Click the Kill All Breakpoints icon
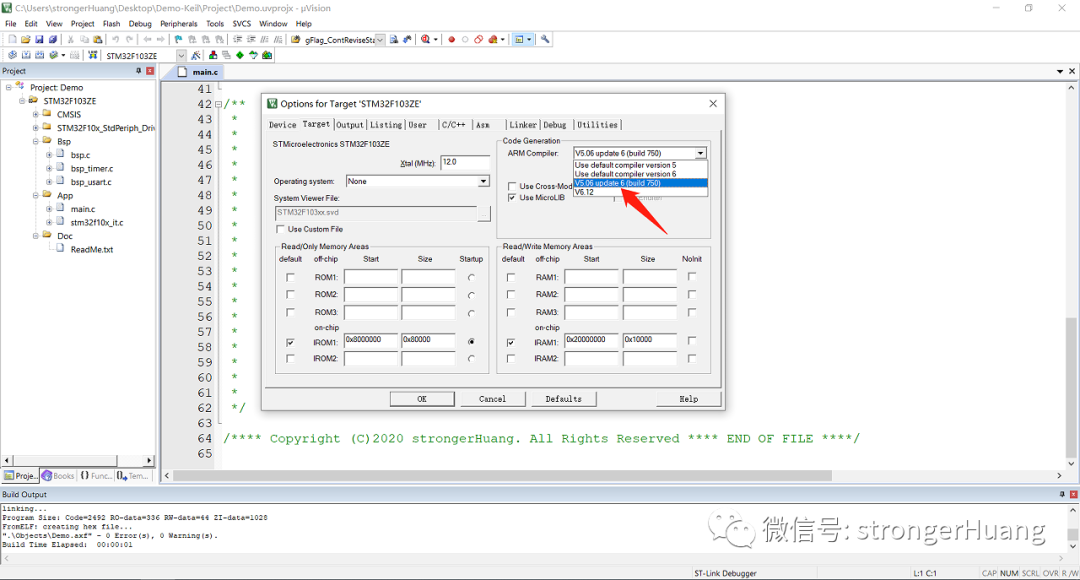The width and height of the screenshot is (1080, 580). point(492,39)
